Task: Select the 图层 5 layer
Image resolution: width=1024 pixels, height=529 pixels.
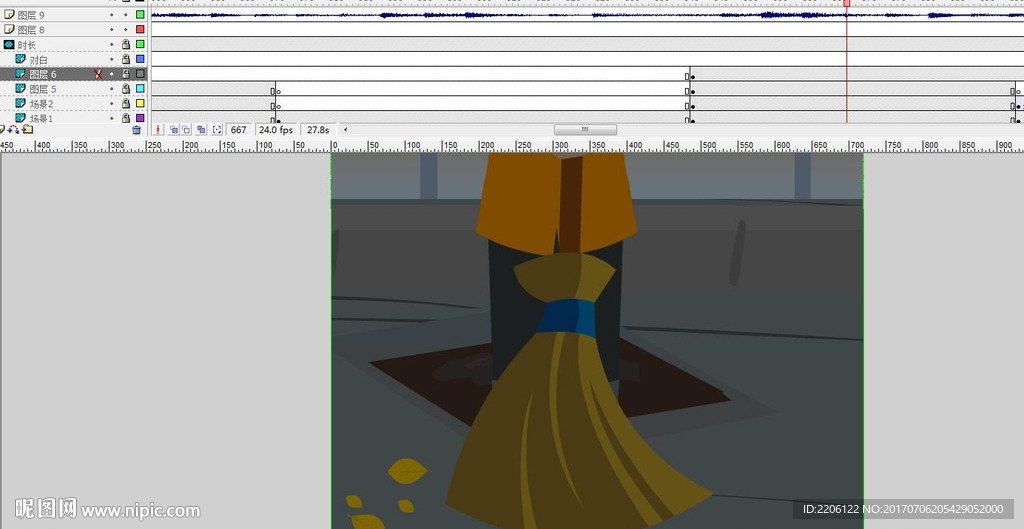Action: [43, 89]
